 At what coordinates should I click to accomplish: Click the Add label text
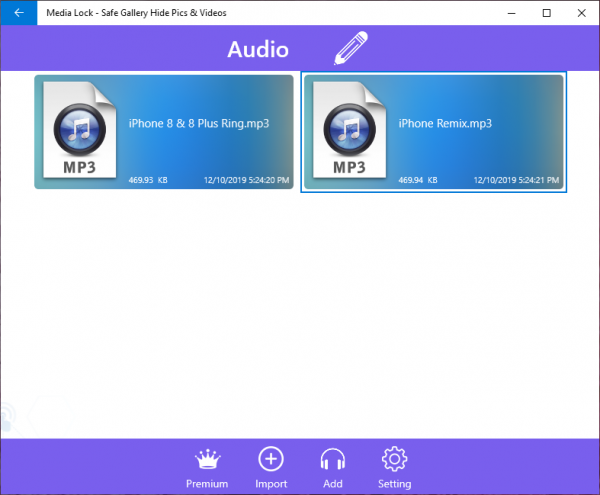tap(333, 484)
